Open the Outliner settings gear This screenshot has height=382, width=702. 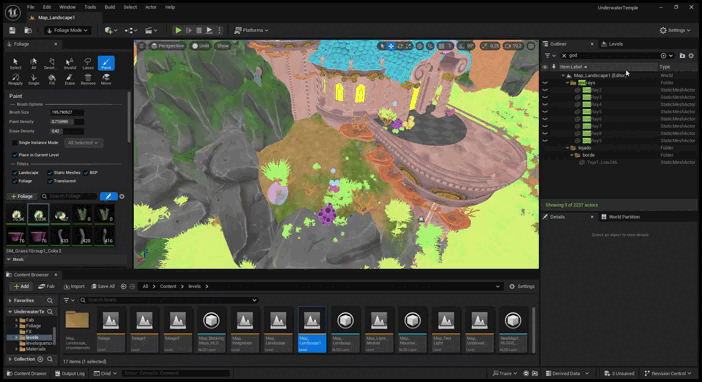click(691, 56)
